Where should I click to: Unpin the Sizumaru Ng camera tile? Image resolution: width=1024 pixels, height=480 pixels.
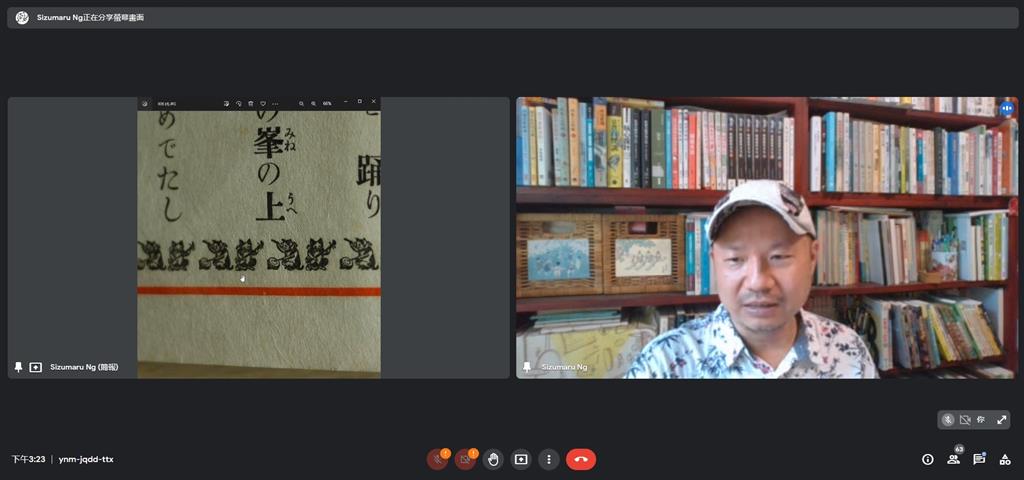(x=527, y=367)
